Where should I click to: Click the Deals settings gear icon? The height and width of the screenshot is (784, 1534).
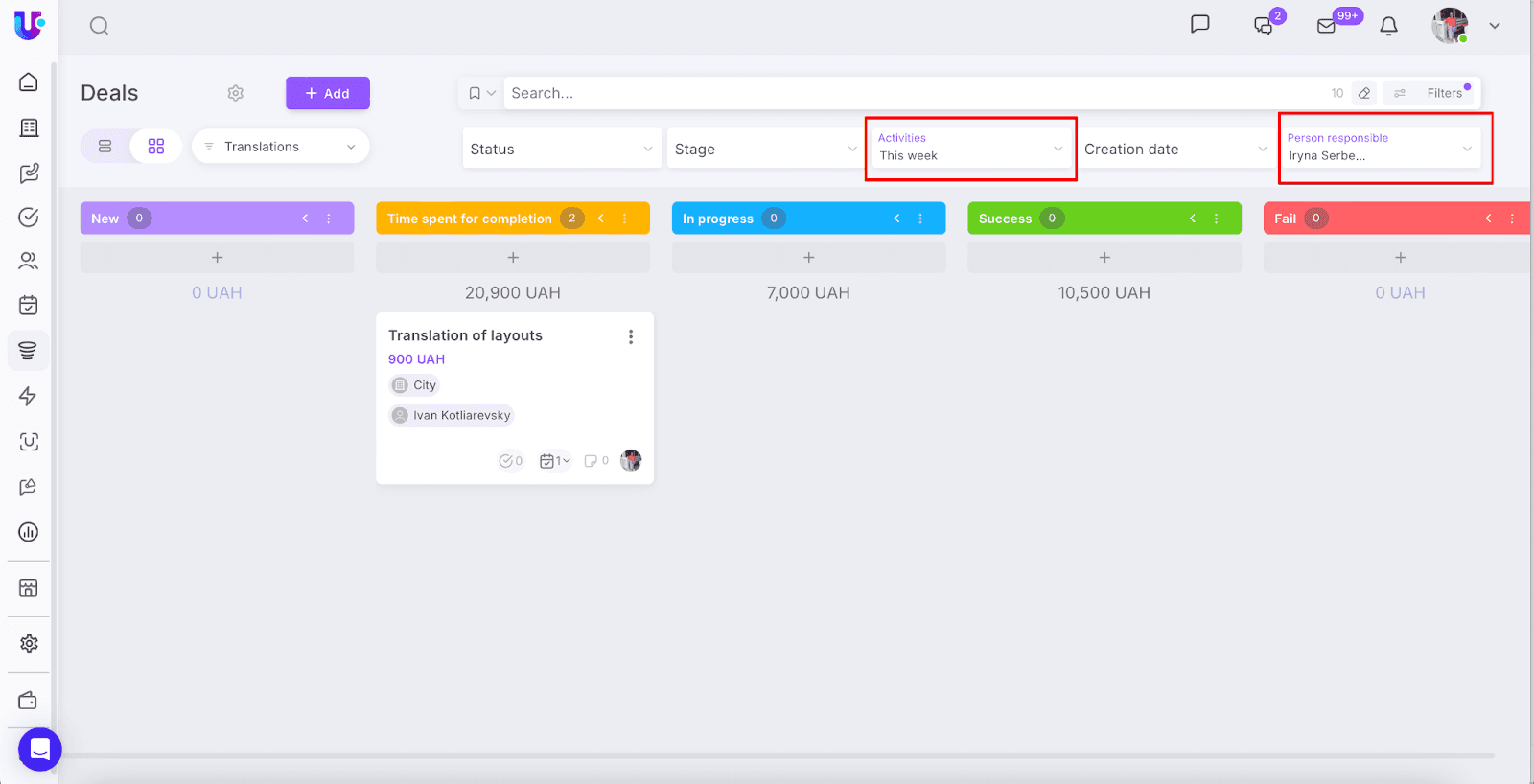(x=236, y=93)
